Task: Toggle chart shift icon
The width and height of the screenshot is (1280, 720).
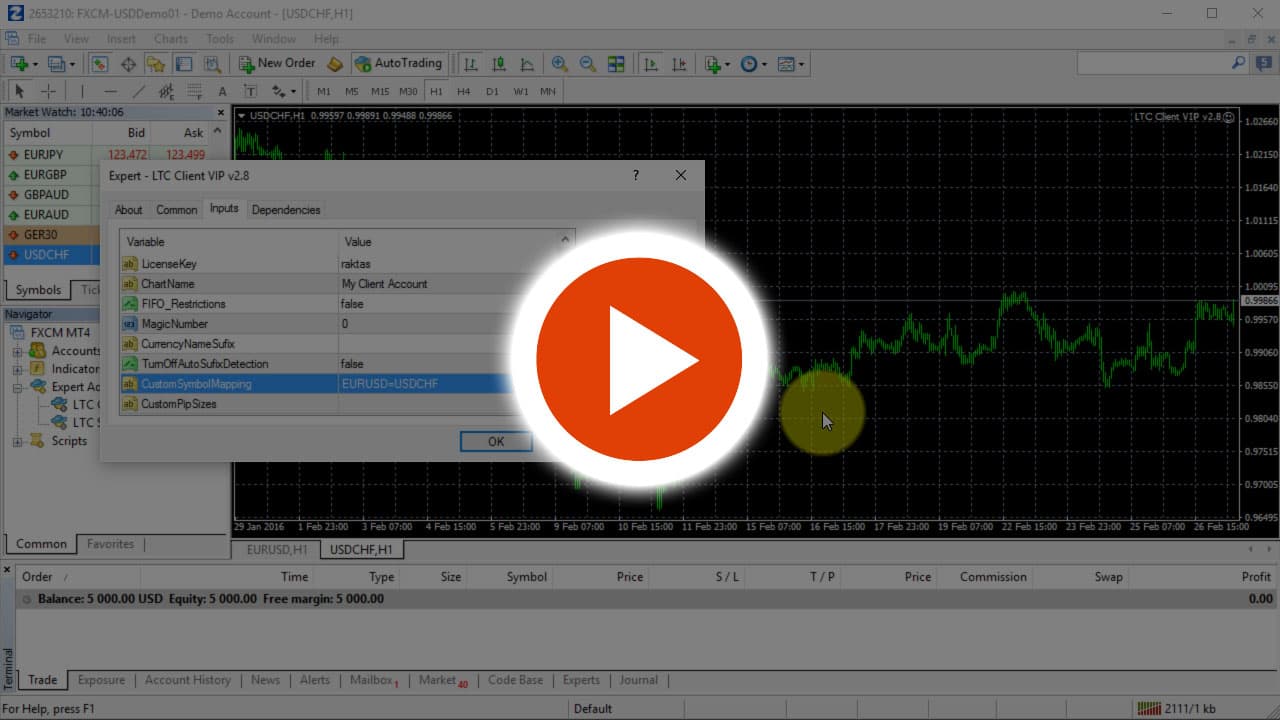Action: pyautogui.click(x=679, y=63)
